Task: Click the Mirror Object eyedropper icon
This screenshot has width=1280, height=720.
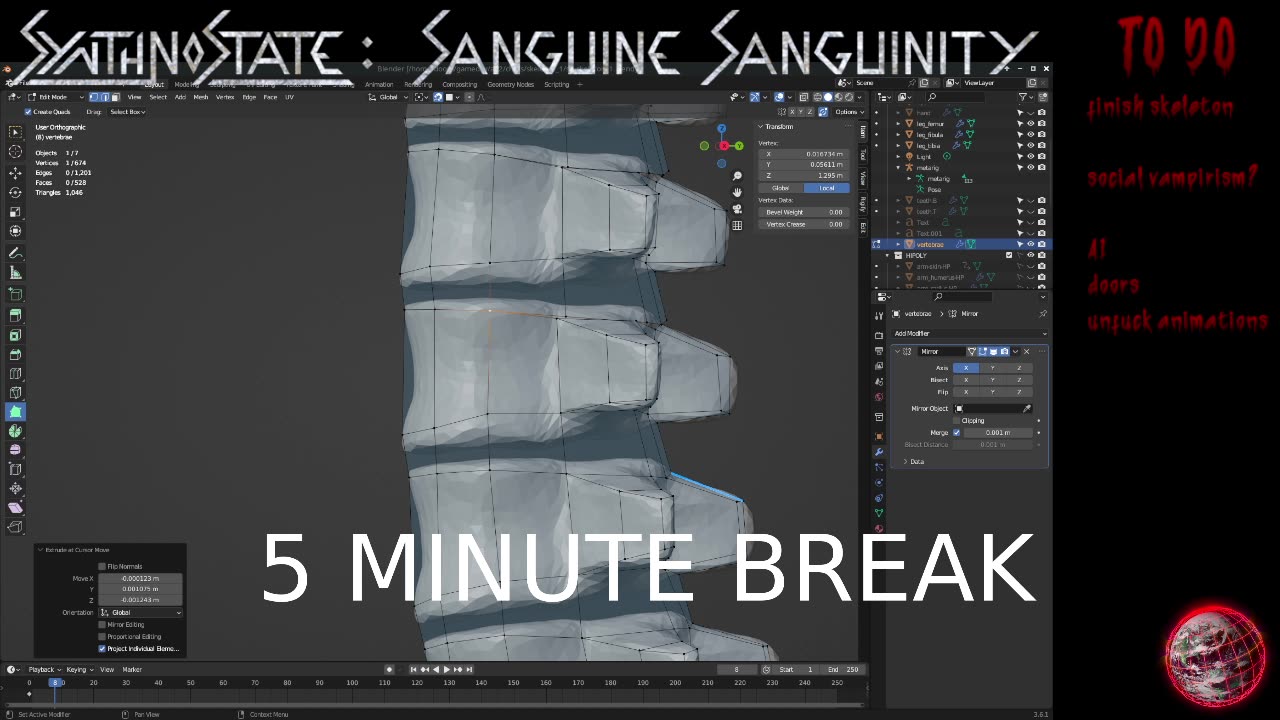Action: click(x=1027, y=408)
